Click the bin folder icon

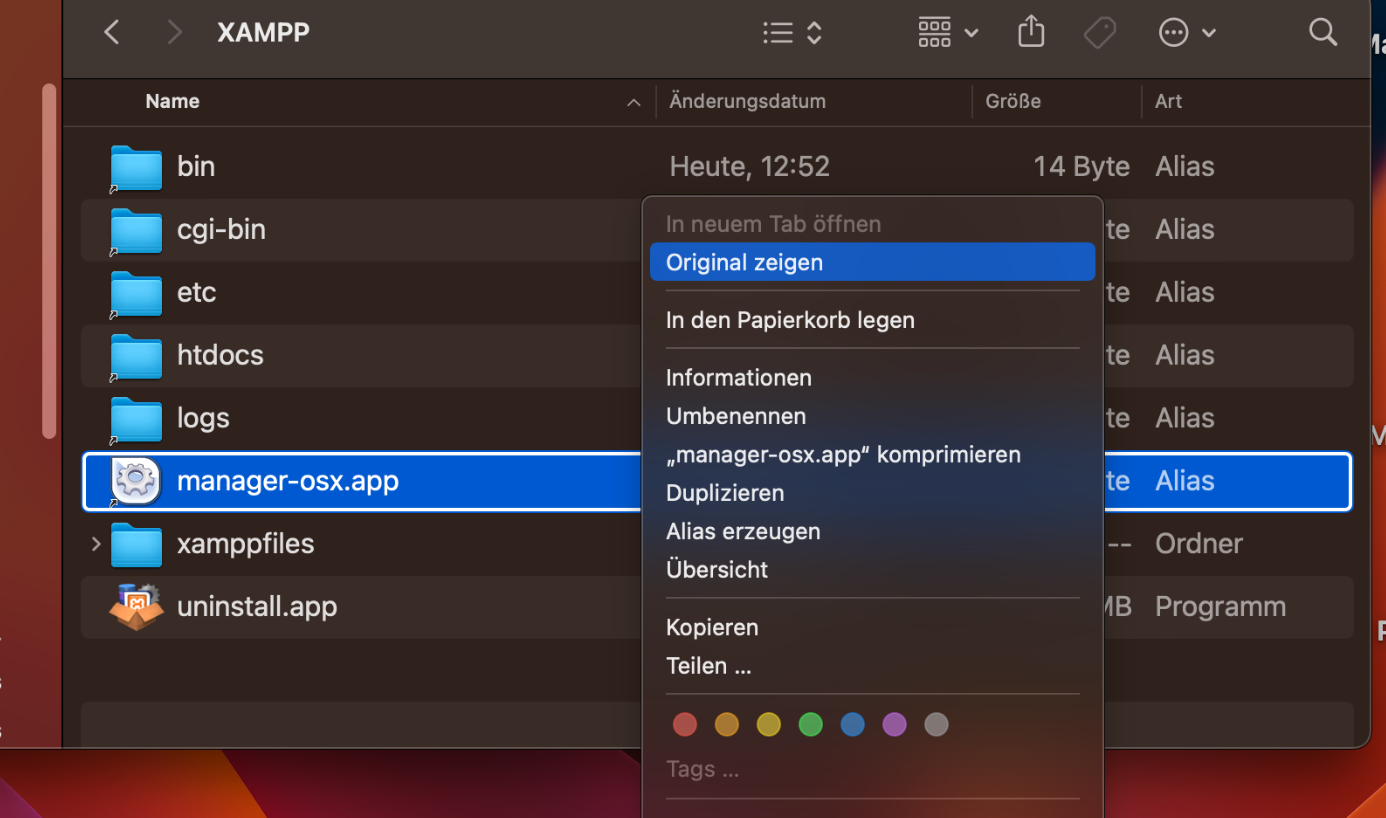pyautogui.click(x=136, y=167)
